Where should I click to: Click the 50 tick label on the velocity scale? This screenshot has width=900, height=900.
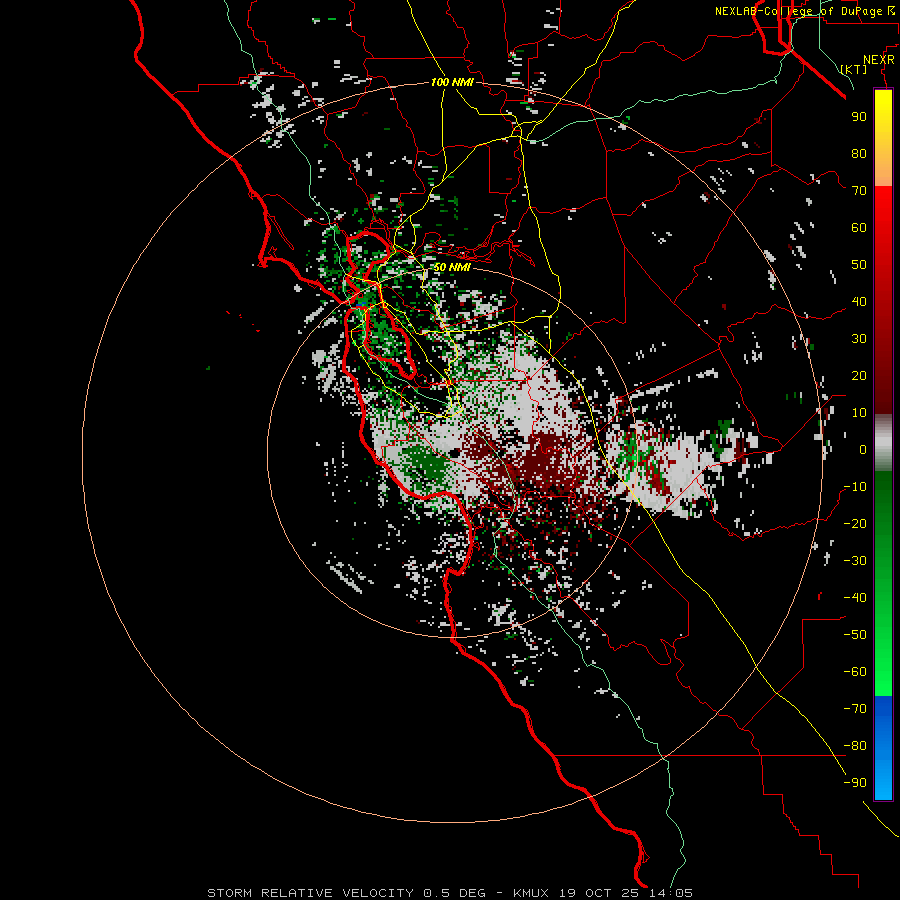click(859, 265)
